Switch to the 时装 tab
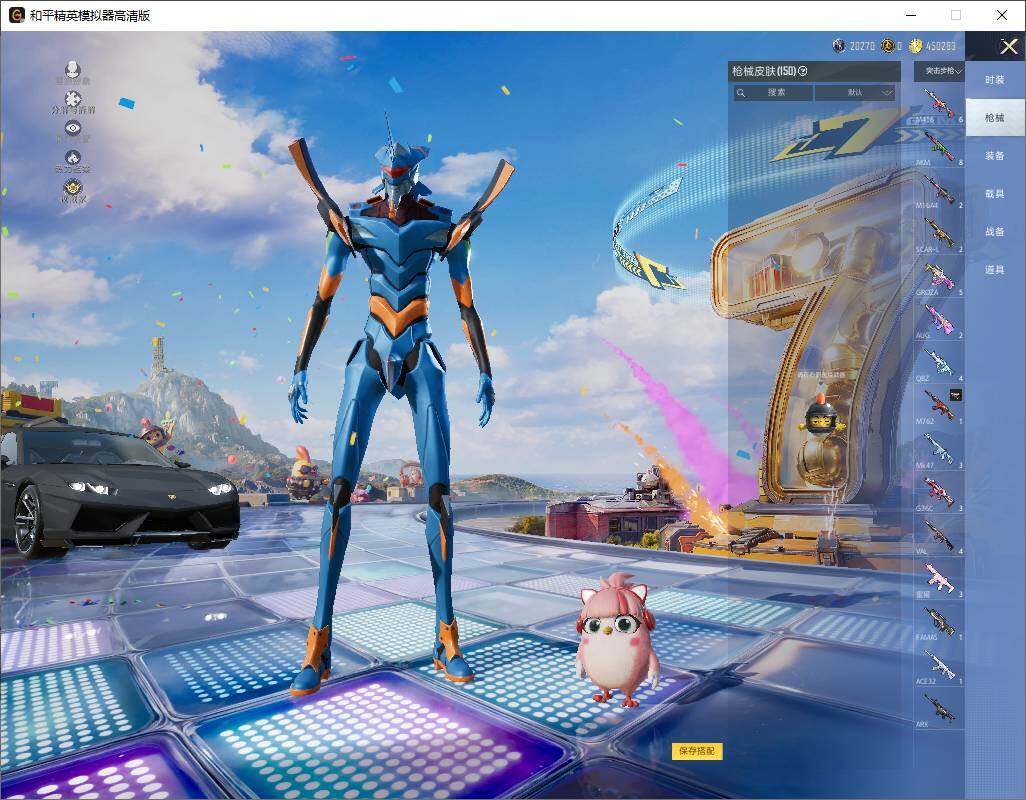This screenshot has height=800, width=1026. coord(995,80)
